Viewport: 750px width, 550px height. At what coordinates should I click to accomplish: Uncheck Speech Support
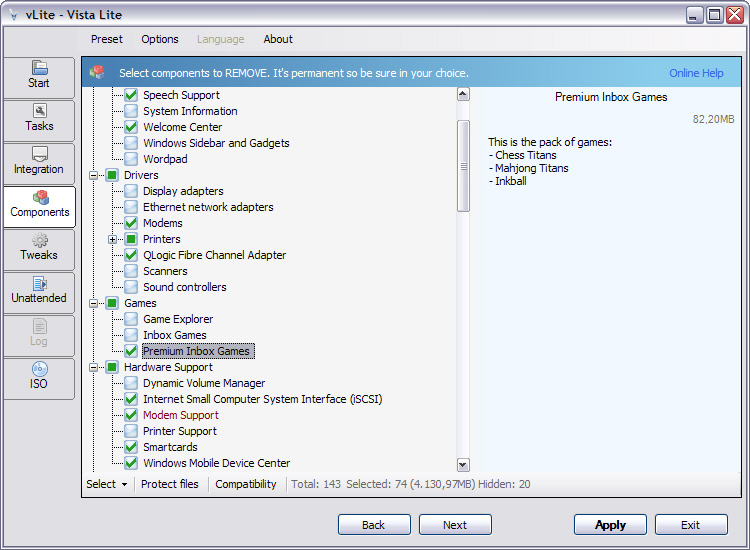click(131, 95)
